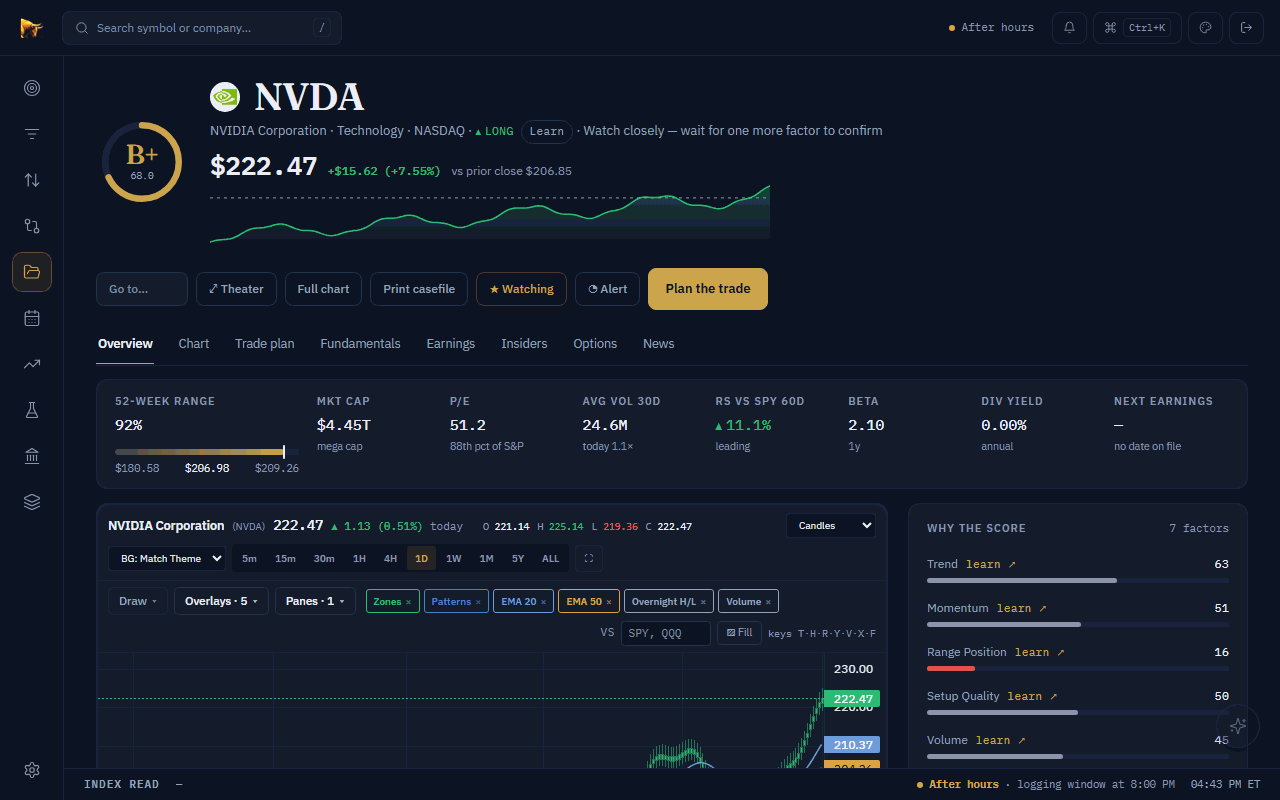
Task: Select the open folder casefile sidebar icon
Action: (x=32, y=272)
